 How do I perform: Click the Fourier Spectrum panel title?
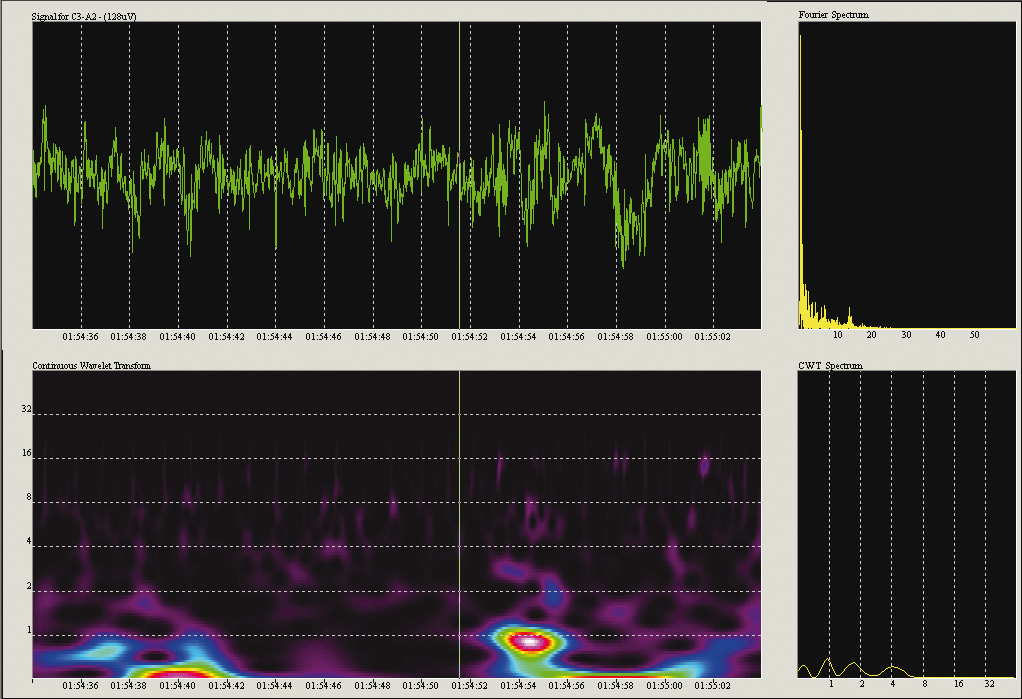click(x=833, y=15)
